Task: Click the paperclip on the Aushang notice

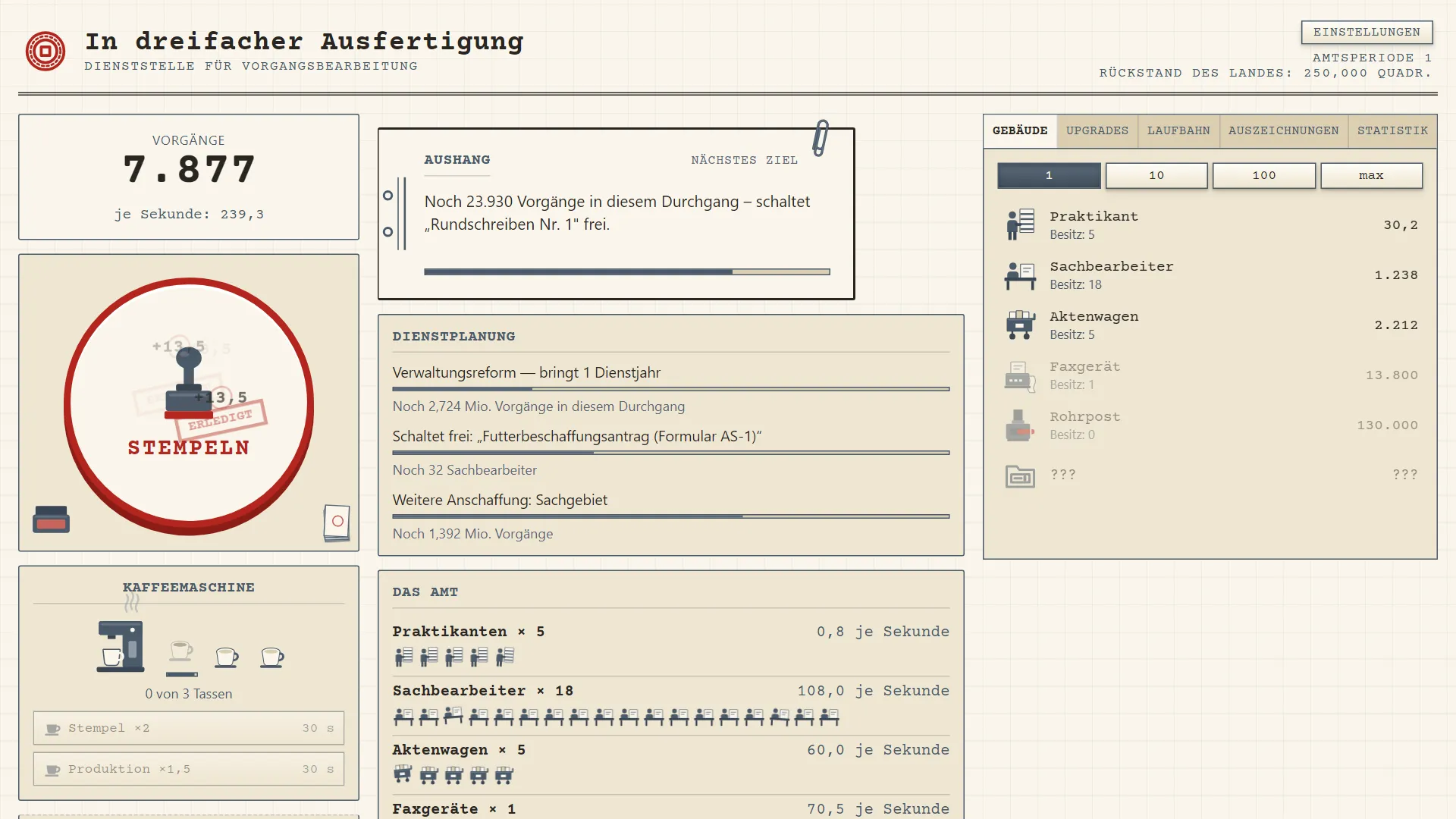Action: pos(821,138)
